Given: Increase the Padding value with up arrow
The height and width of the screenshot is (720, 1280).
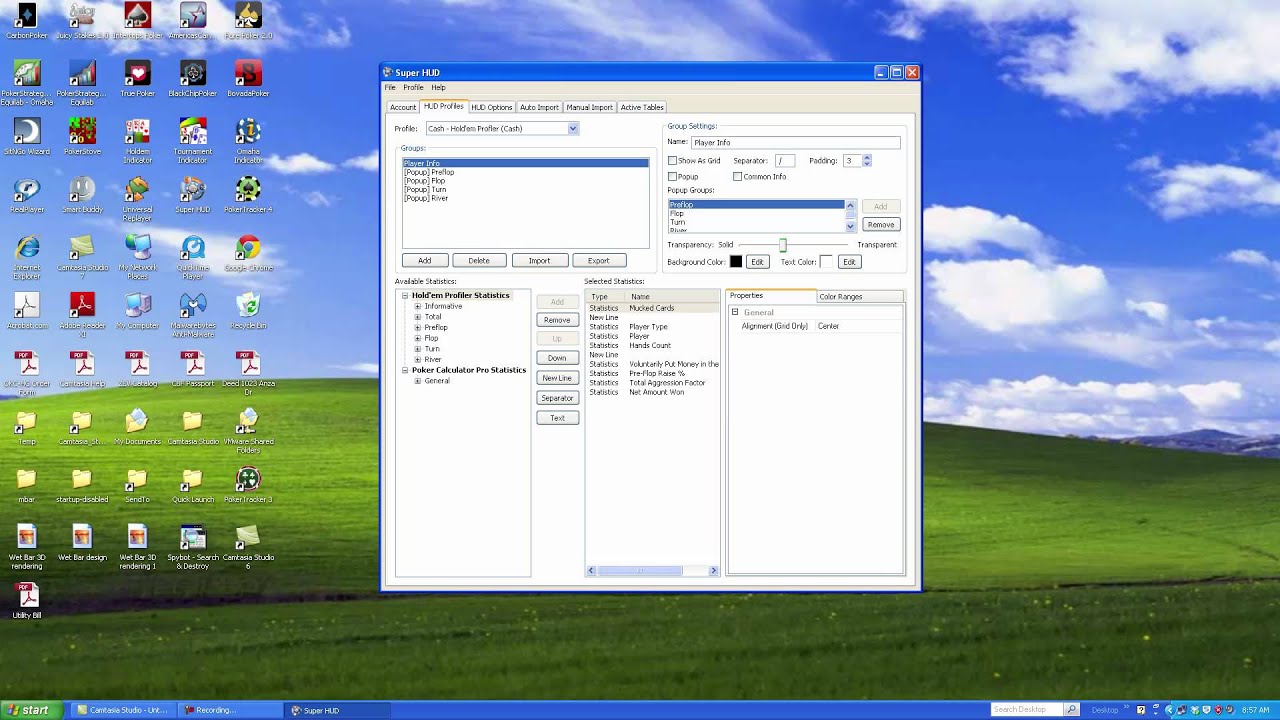Looking at the screenshot, I should click(x=867, y=158).
